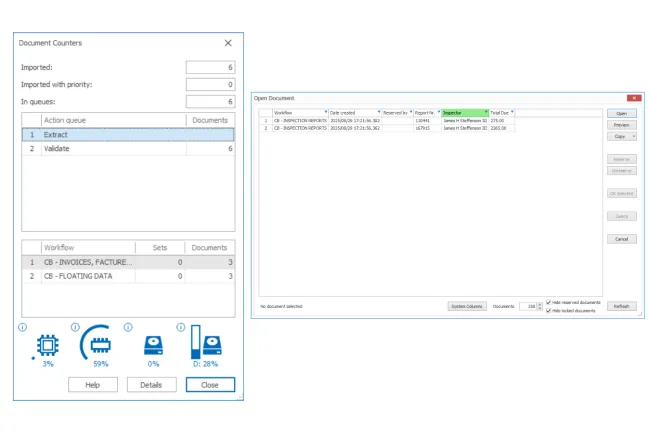This screenshot has height=433, width=650.
Task: Click the Imported value field
Action: pos(211,67)
